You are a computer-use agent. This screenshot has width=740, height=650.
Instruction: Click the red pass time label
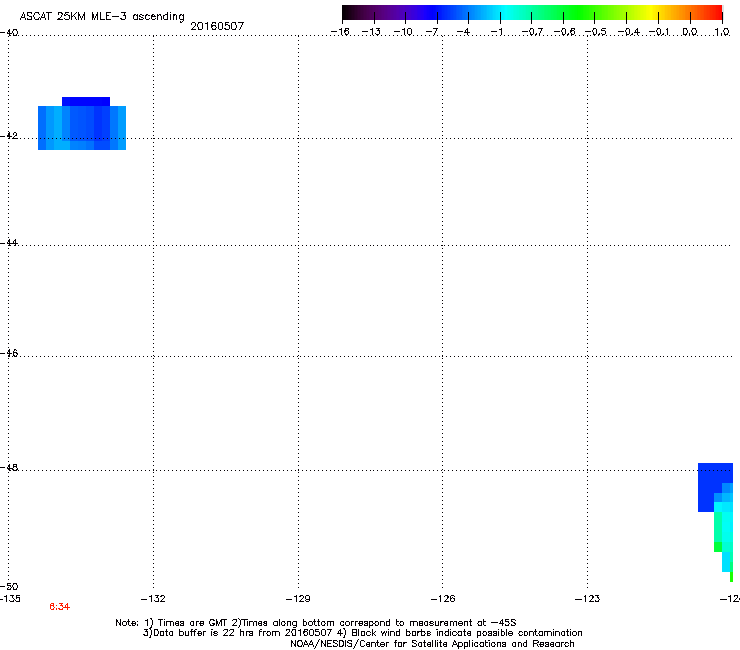59,607
